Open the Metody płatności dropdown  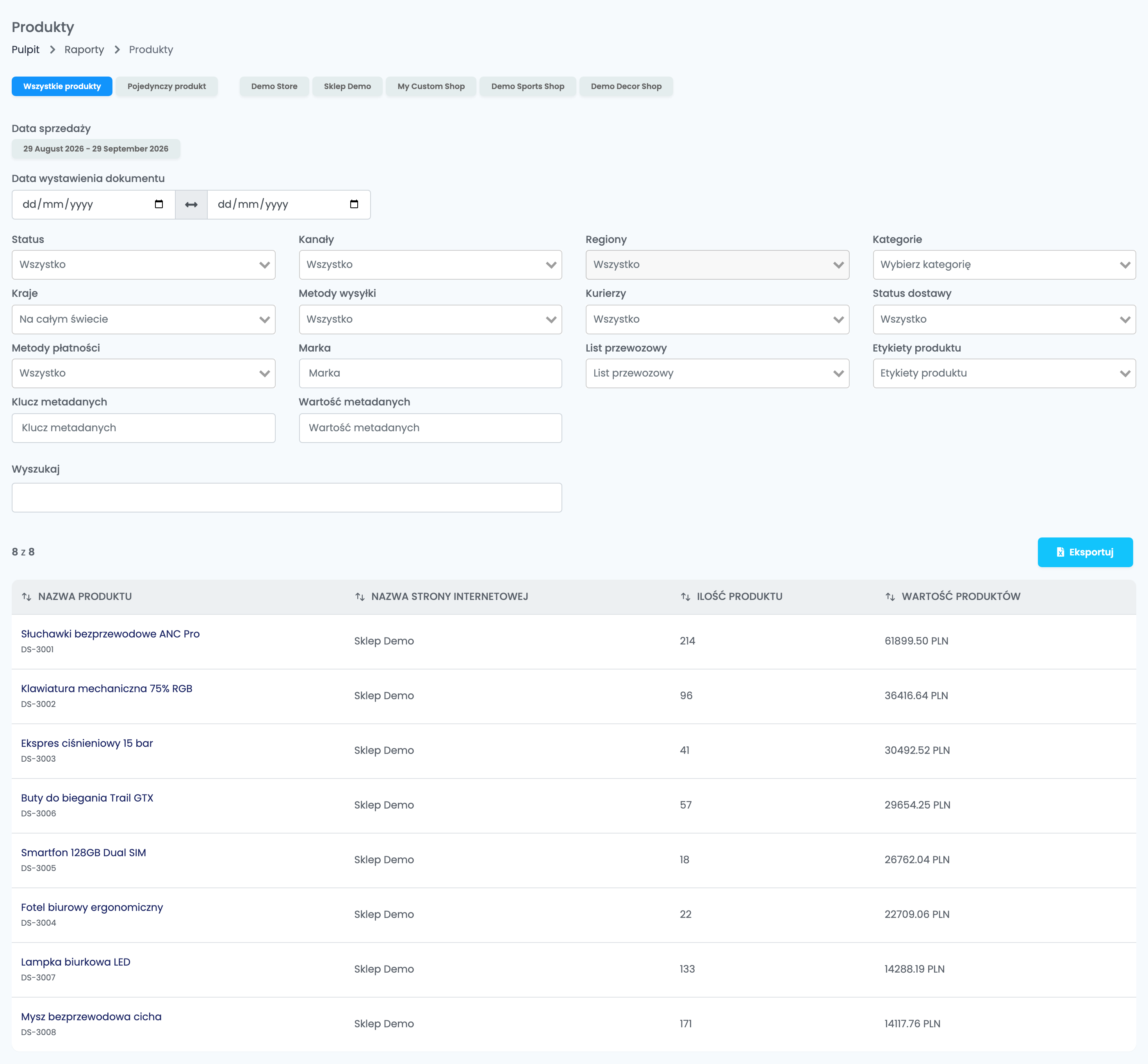[143, 374]
